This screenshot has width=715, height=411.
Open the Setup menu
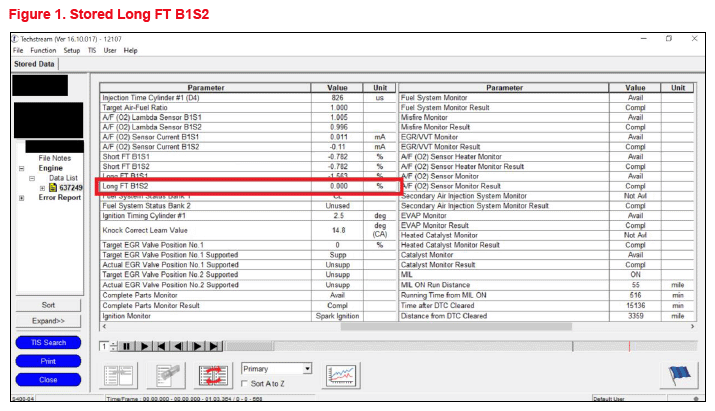tap(72, 50)
